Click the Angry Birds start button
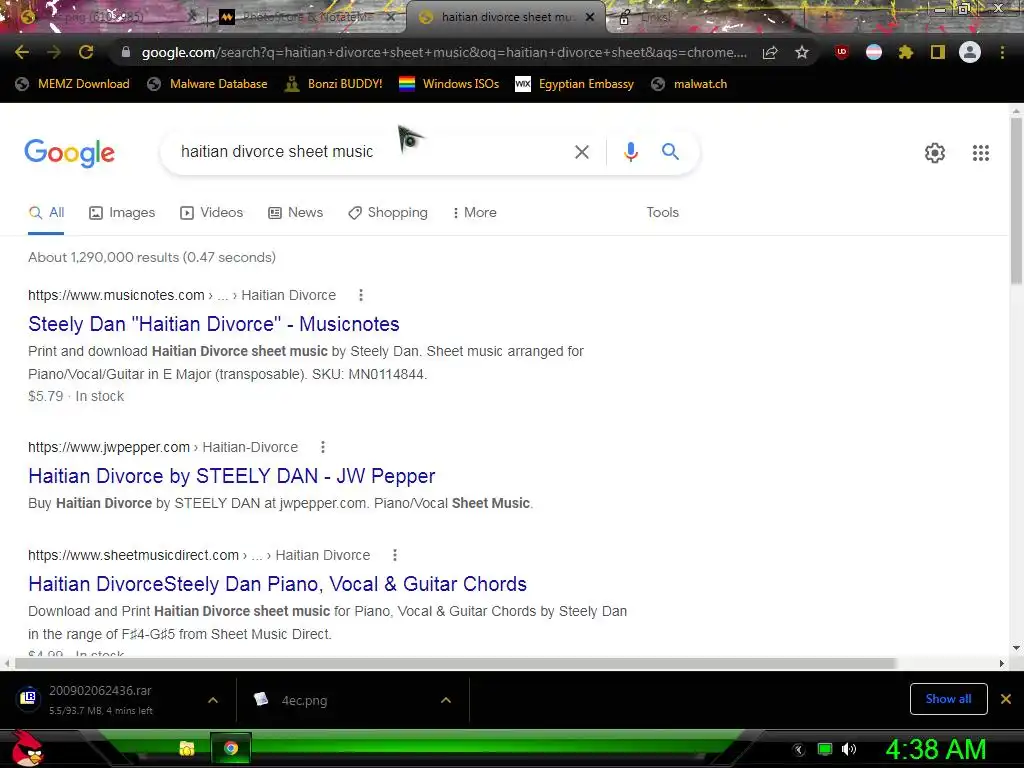 coord(27,748)
